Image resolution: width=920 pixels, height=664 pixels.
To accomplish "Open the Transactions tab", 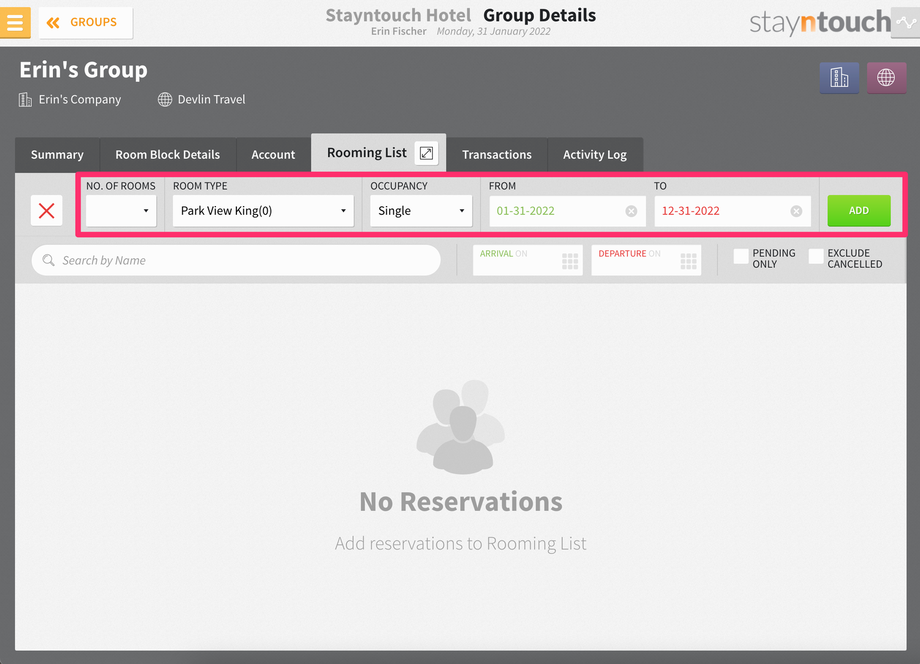I will [497, 155].
